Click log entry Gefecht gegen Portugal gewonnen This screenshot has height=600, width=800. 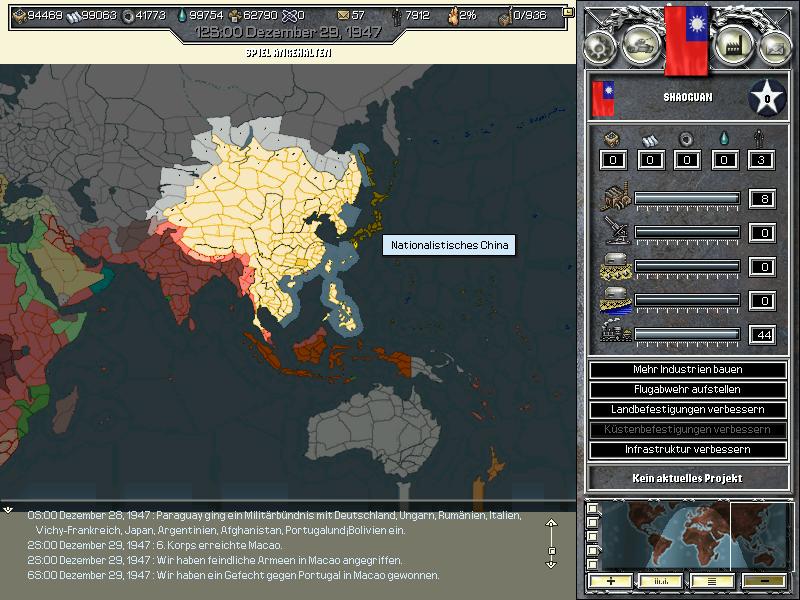[233, 575]
